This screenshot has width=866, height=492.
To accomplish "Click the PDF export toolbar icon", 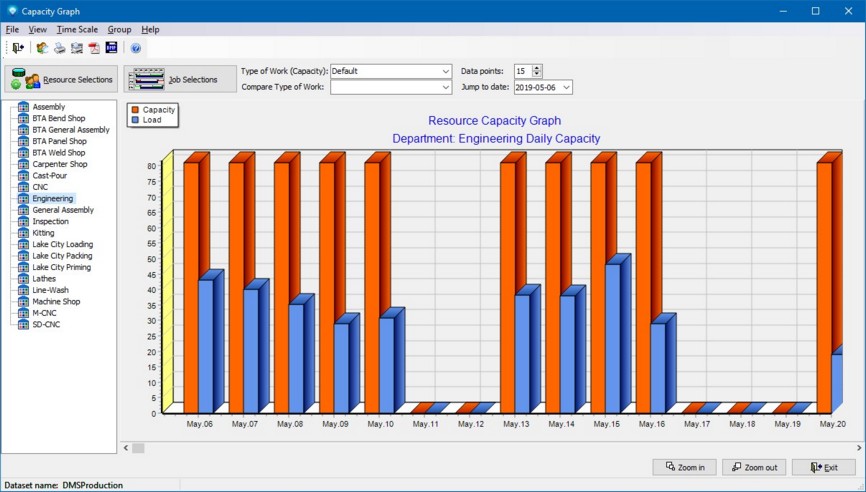I will [94, 48].
